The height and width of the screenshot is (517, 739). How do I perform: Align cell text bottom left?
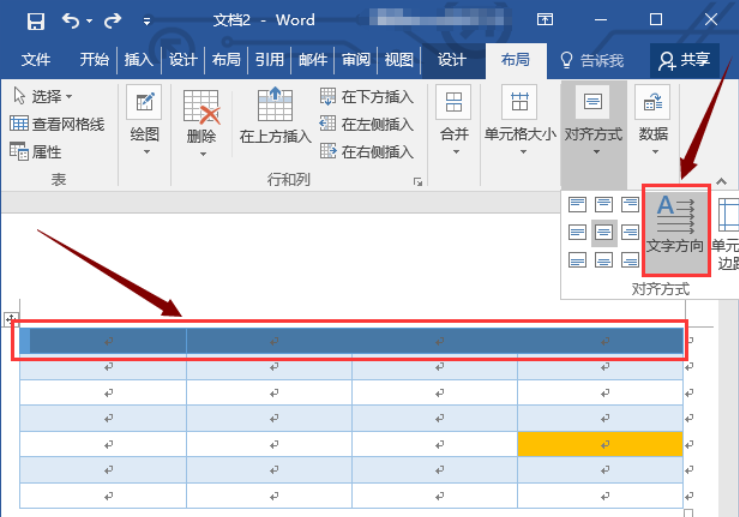(x=577, y=260)
